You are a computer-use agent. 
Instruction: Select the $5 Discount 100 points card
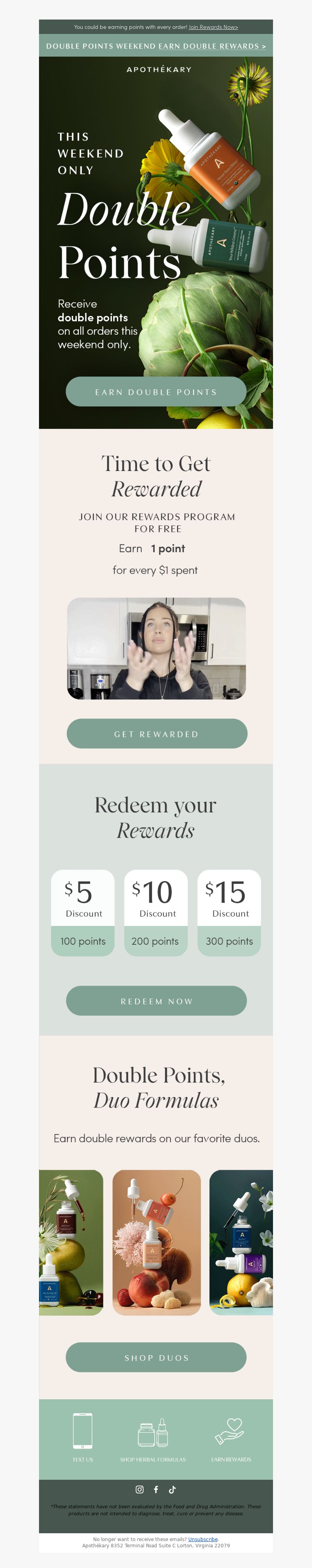click(x=83, y=912)
